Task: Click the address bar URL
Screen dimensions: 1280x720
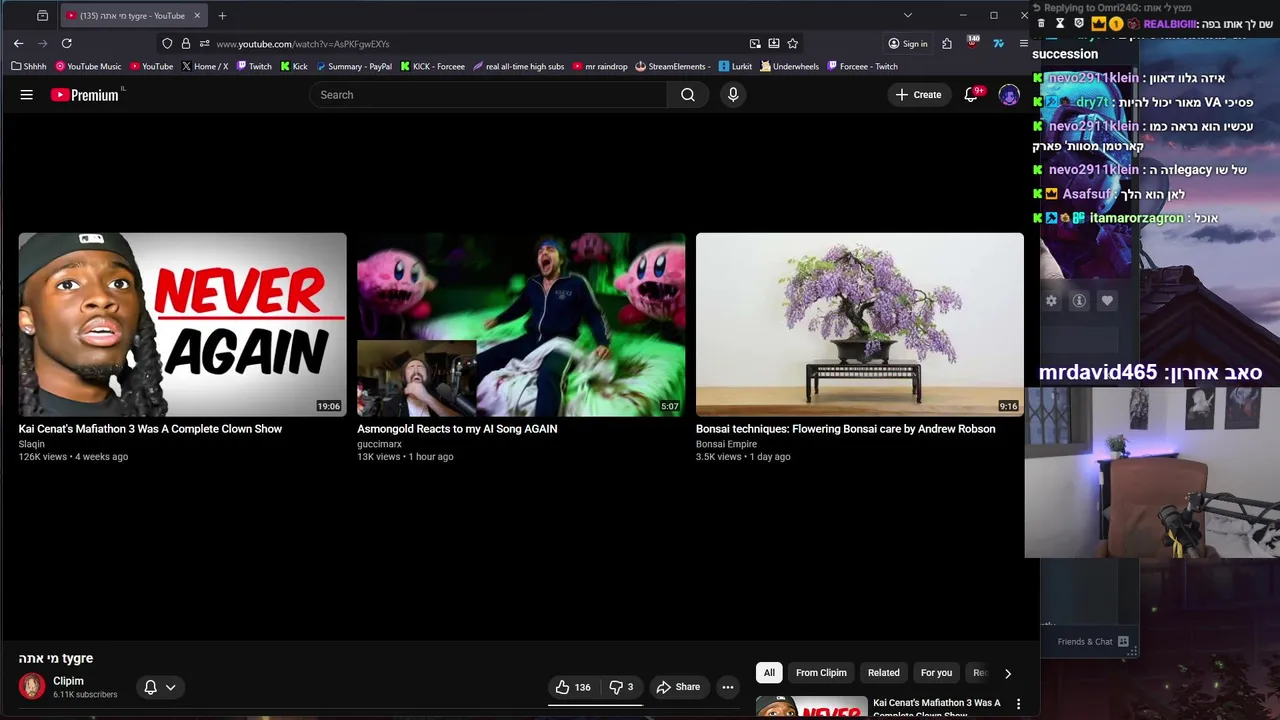Action: (x=302, y=44)
